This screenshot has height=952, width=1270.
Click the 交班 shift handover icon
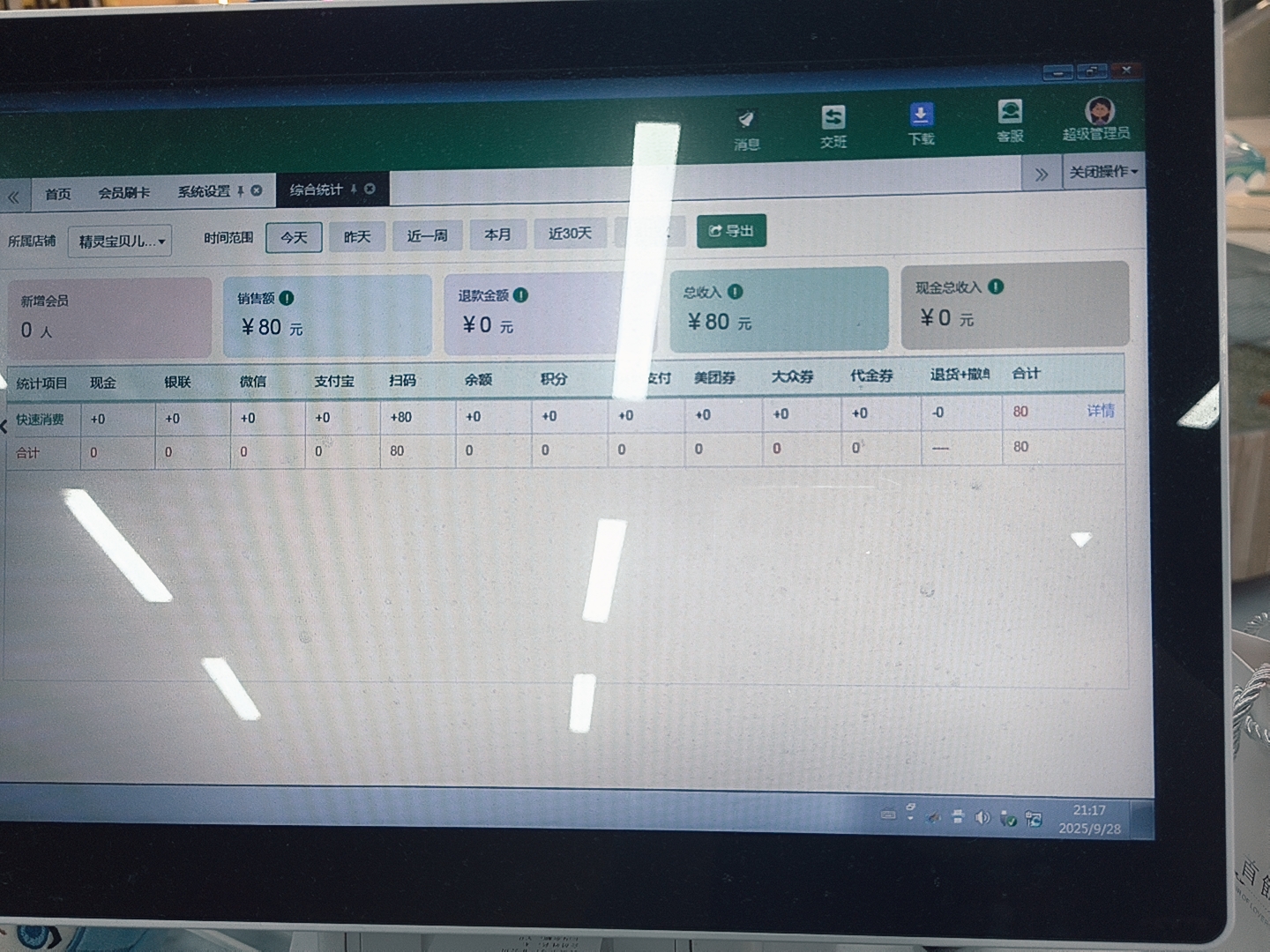tap(833, 126)
